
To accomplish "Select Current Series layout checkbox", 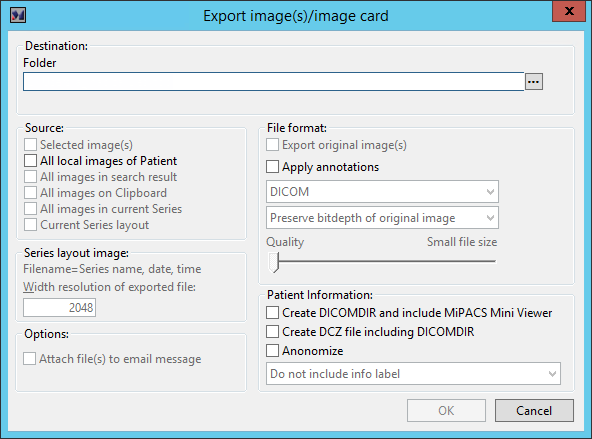I will click(30, 225).
